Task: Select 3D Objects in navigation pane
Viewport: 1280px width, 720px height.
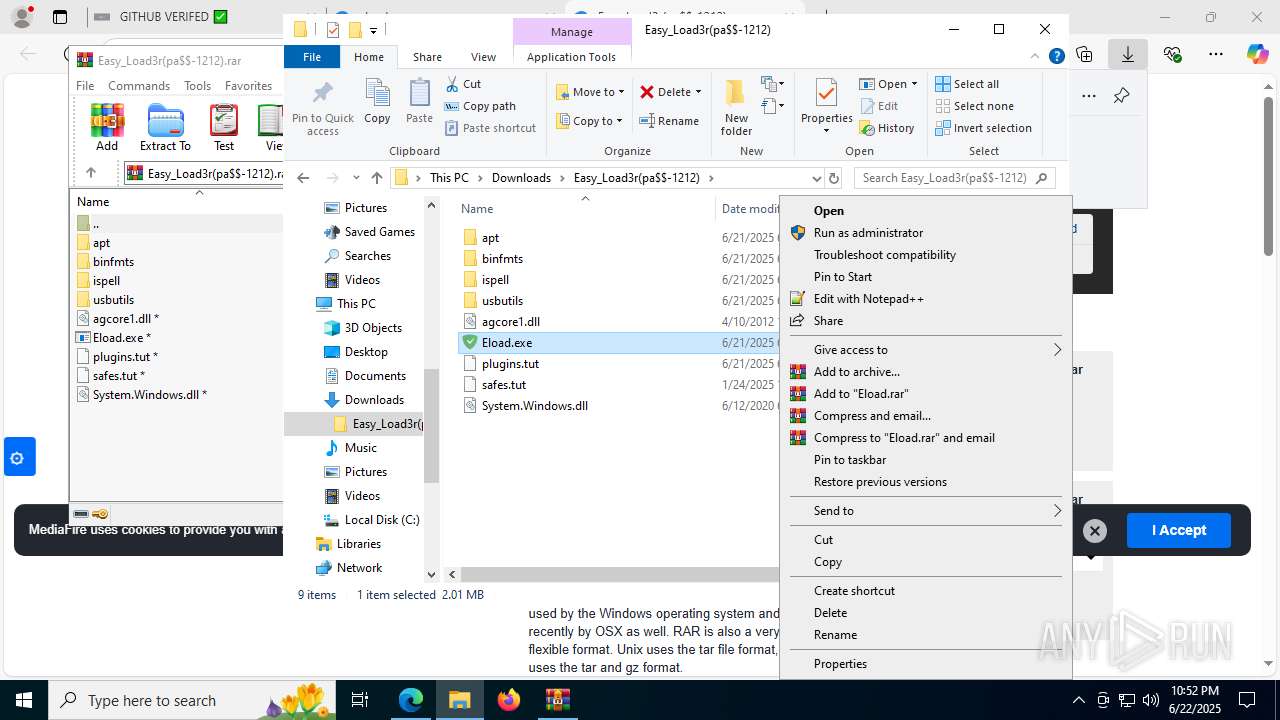Action: coord(373,328)
